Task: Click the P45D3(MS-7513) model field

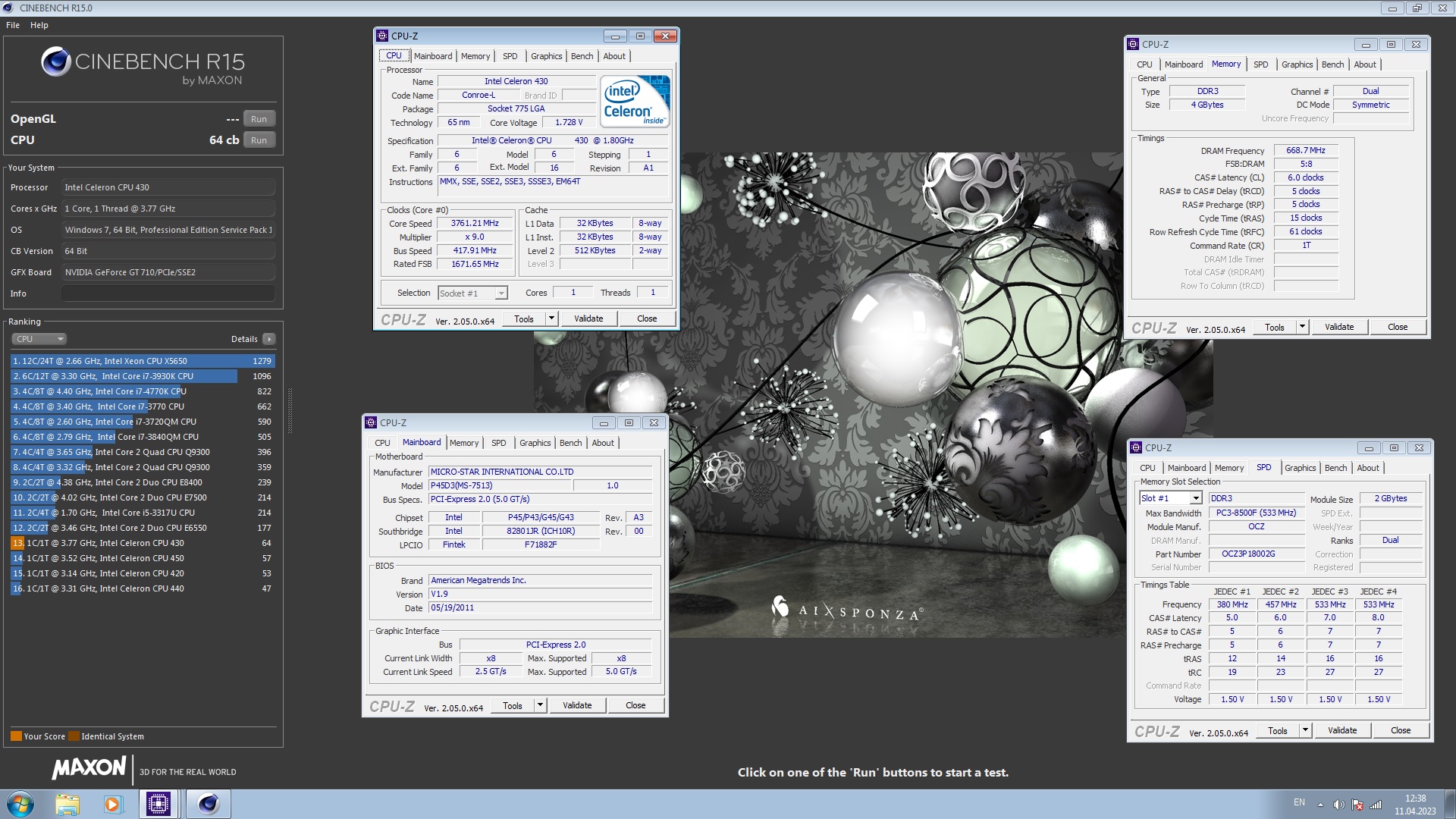Action: pos(500,485)
